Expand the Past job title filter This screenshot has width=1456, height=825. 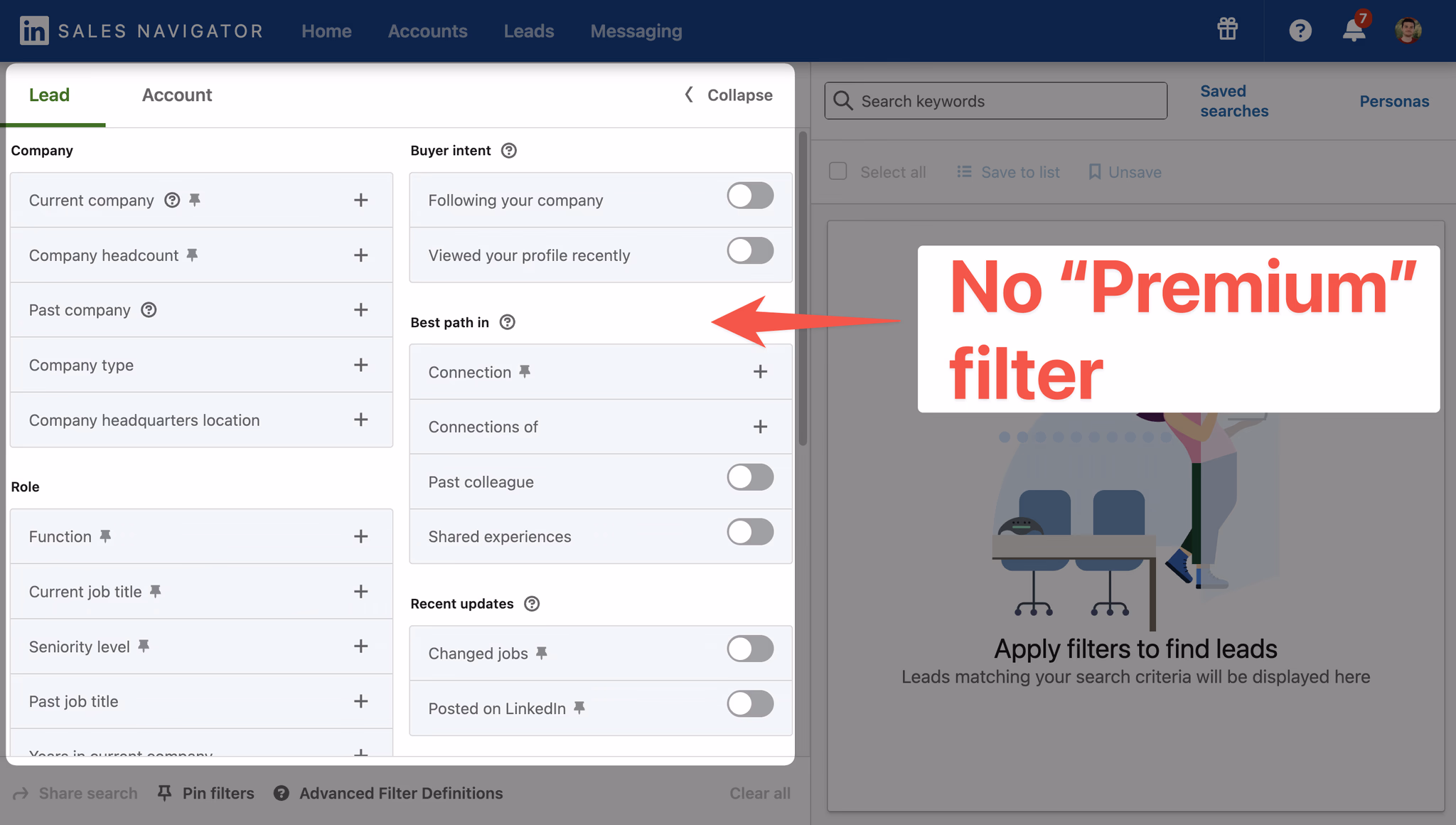pos(361,701)
